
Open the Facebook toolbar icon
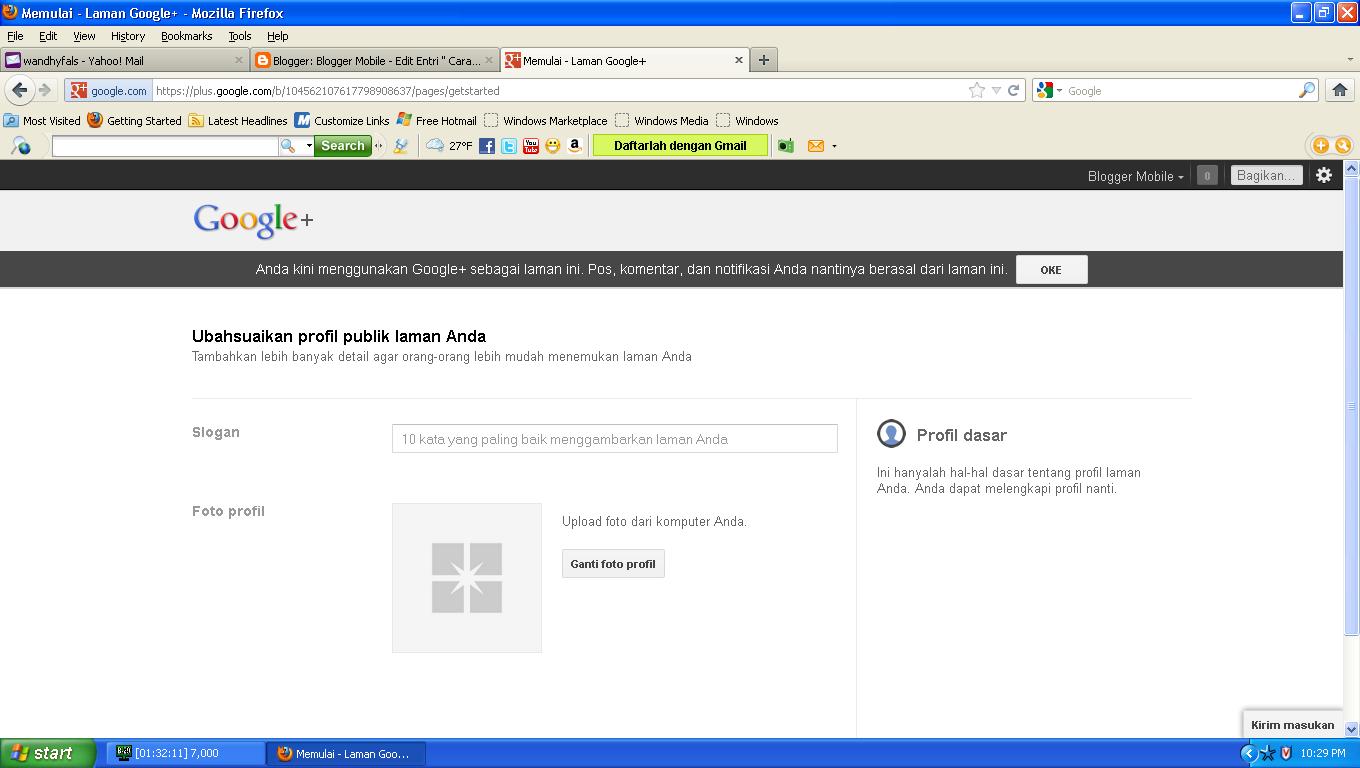pos(487,146)
